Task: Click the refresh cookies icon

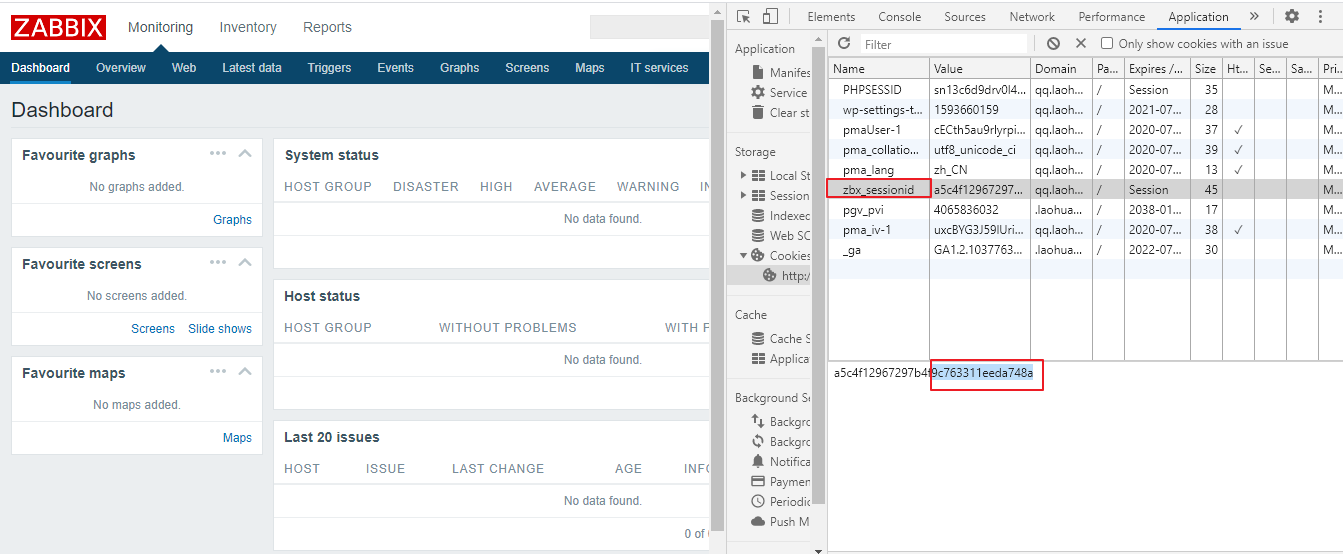Action: (844, 44)
